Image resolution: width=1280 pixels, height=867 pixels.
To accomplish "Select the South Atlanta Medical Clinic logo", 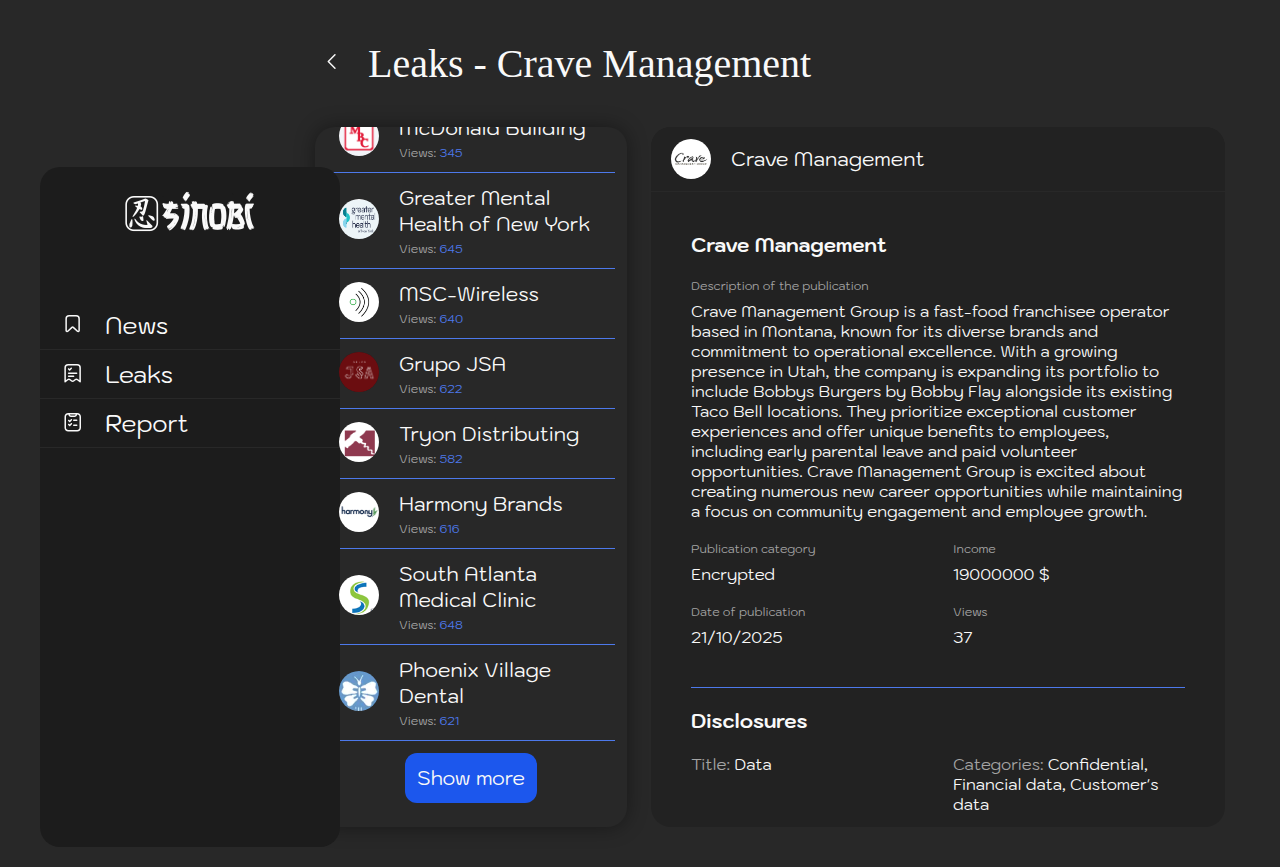I will click(x=359, y=595).
